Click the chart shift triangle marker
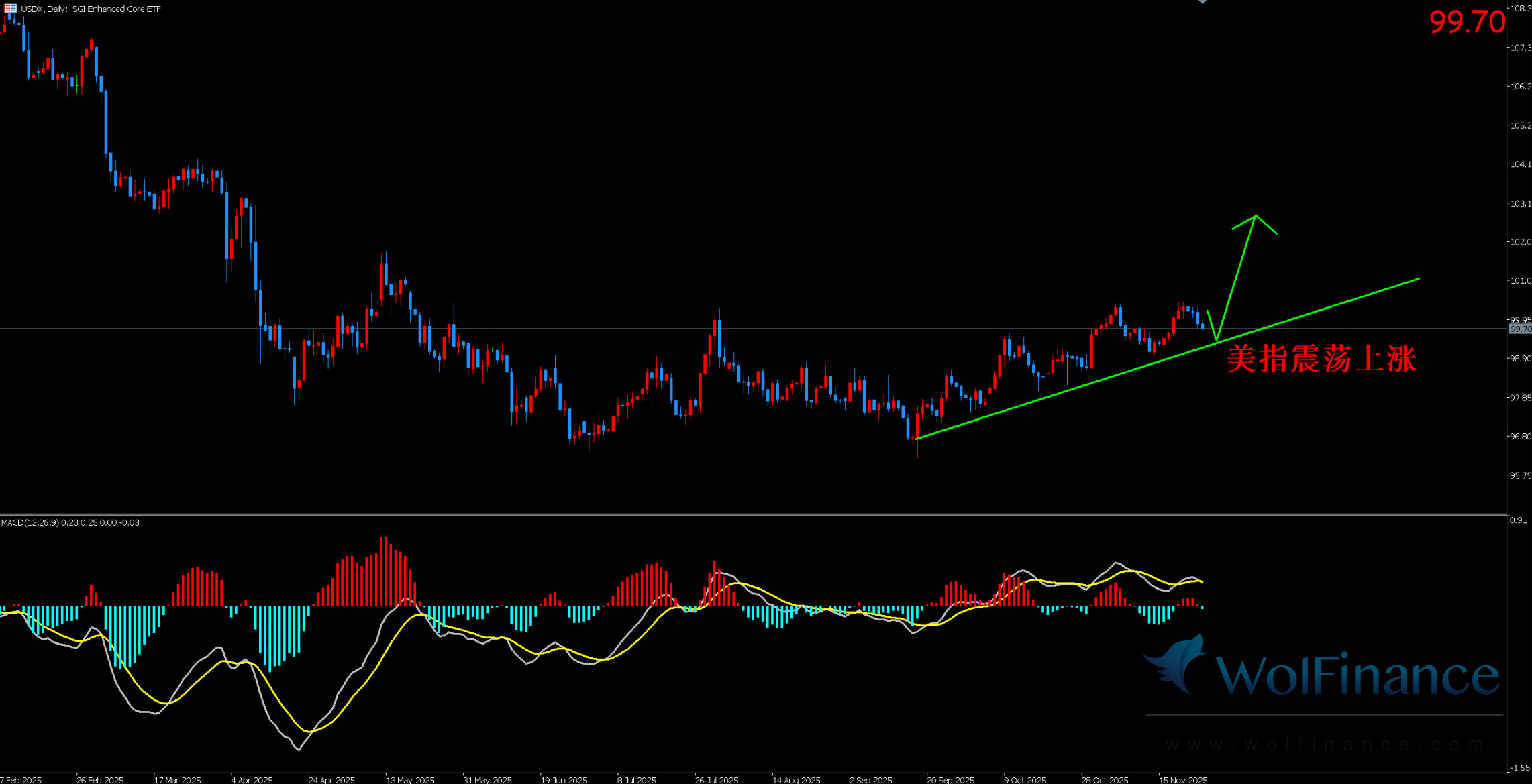Viewport: 1532px width, 784px height. click(x=1203, y=2)
